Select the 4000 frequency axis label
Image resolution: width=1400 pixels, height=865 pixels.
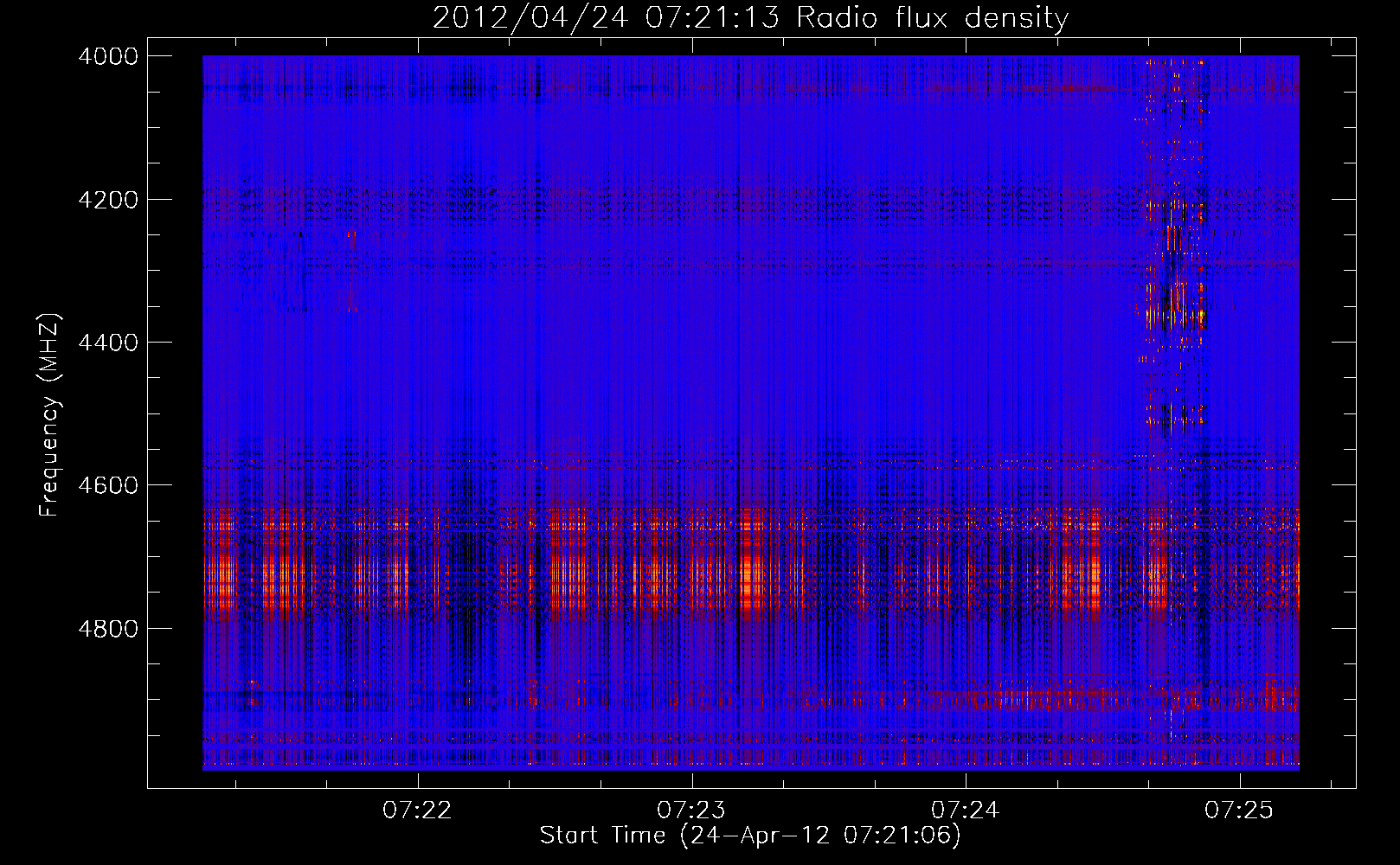[108, 56]
